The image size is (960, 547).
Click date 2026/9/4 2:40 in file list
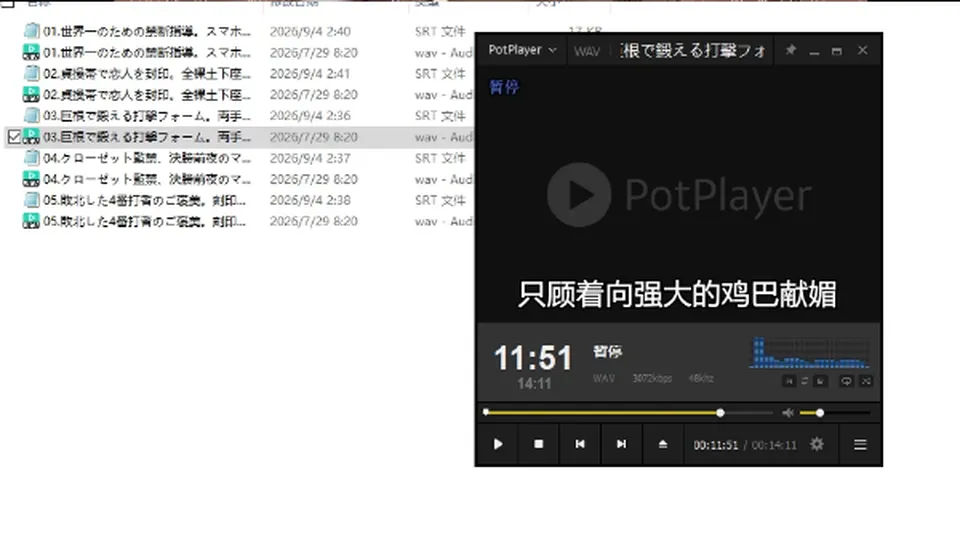(310, 31)
